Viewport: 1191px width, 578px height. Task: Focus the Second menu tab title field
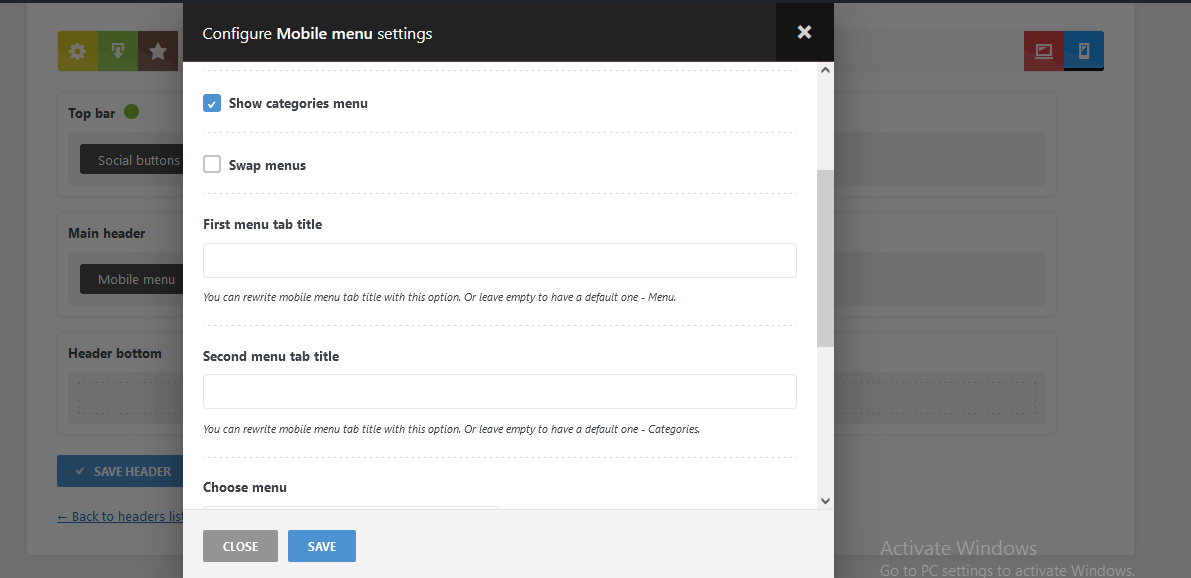point(499,391)
